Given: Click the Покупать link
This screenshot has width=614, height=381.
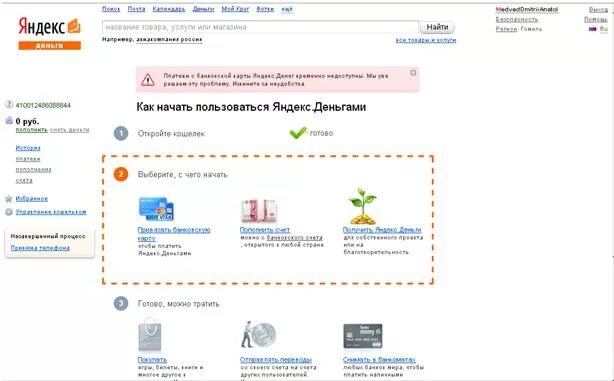Looking at the screenshot, I should [152, 359].
